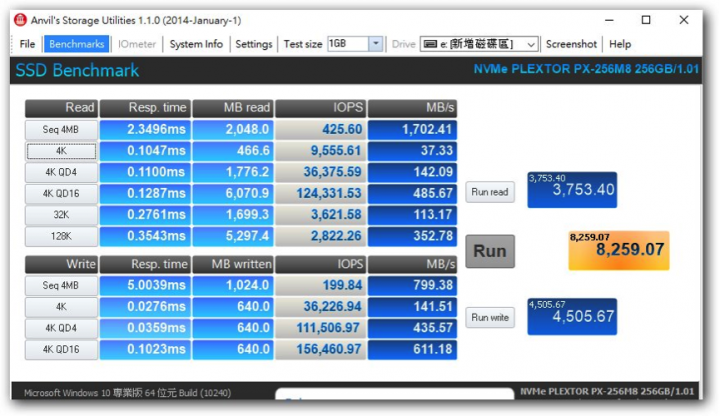This screenshot has height=416, width=720.
Task: Run the Write 4K test button
Action: tap(61, 307)
